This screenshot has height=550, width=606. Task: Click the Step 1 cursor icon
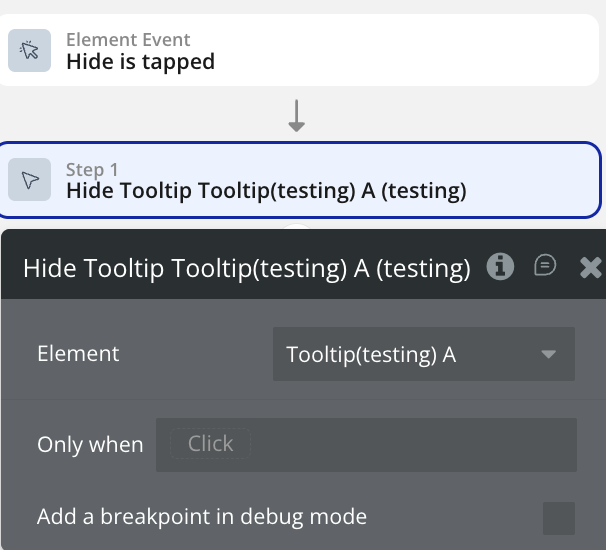point(30,180)
